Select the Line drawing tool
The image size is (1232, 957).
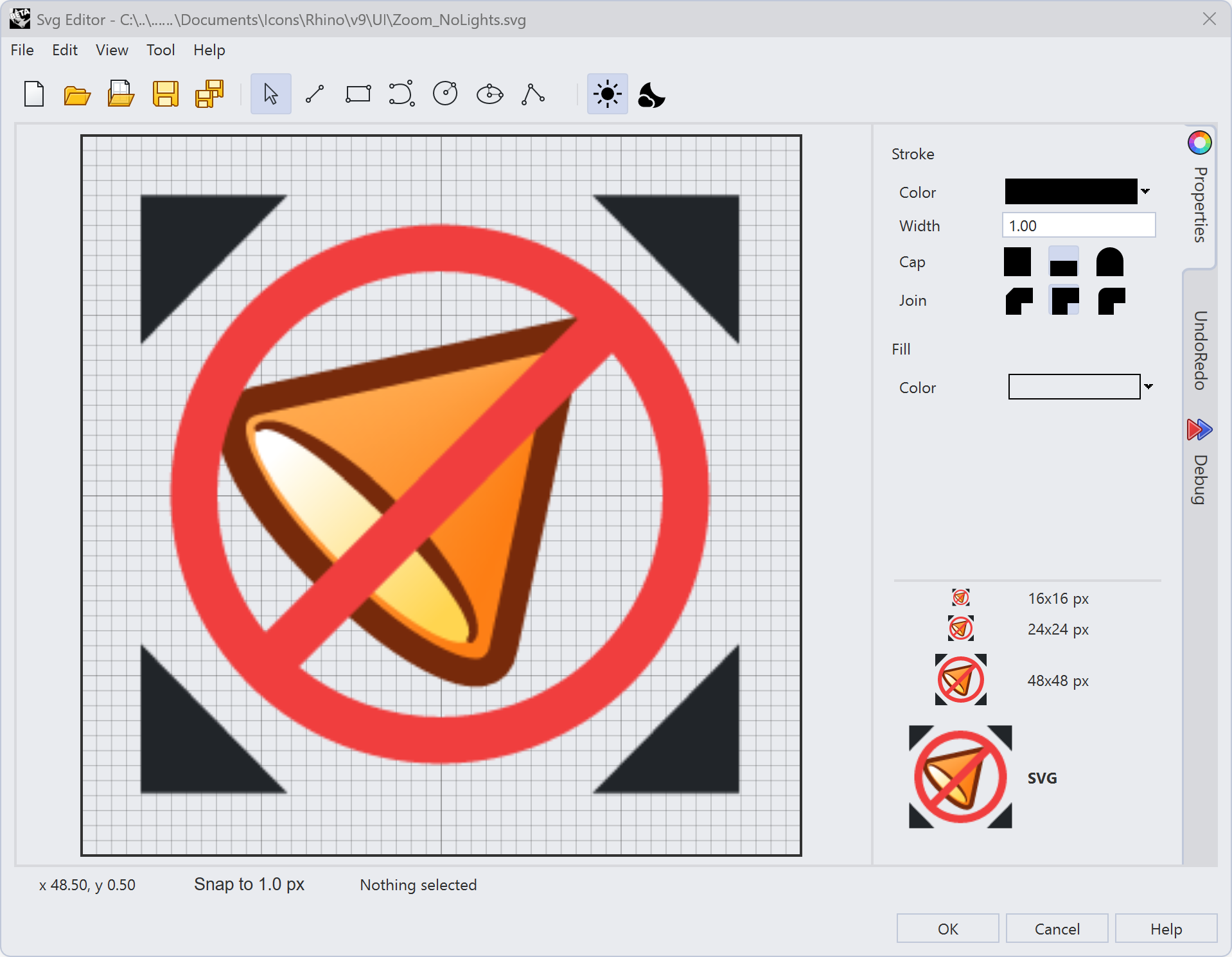[x=315, y=94]
